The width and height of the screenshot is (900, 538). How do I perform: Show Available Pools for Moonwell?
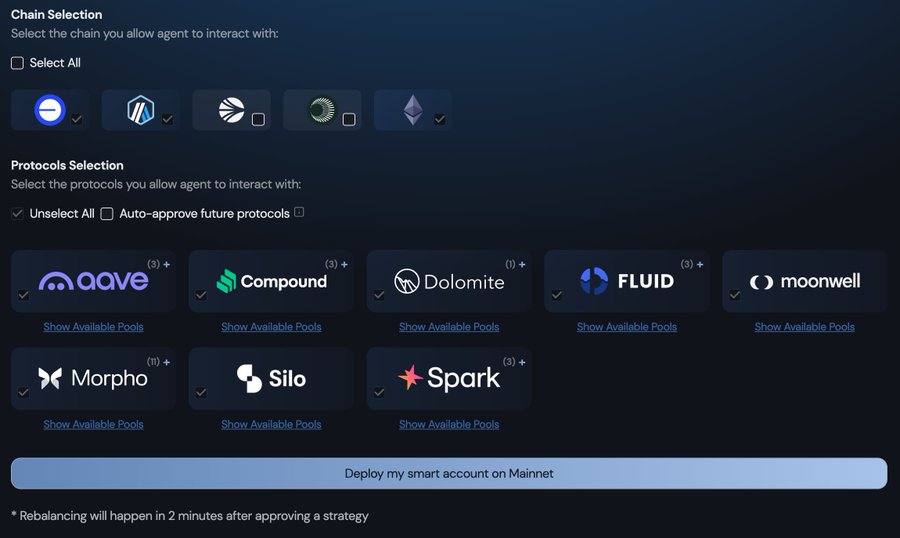tap(805, 327)
